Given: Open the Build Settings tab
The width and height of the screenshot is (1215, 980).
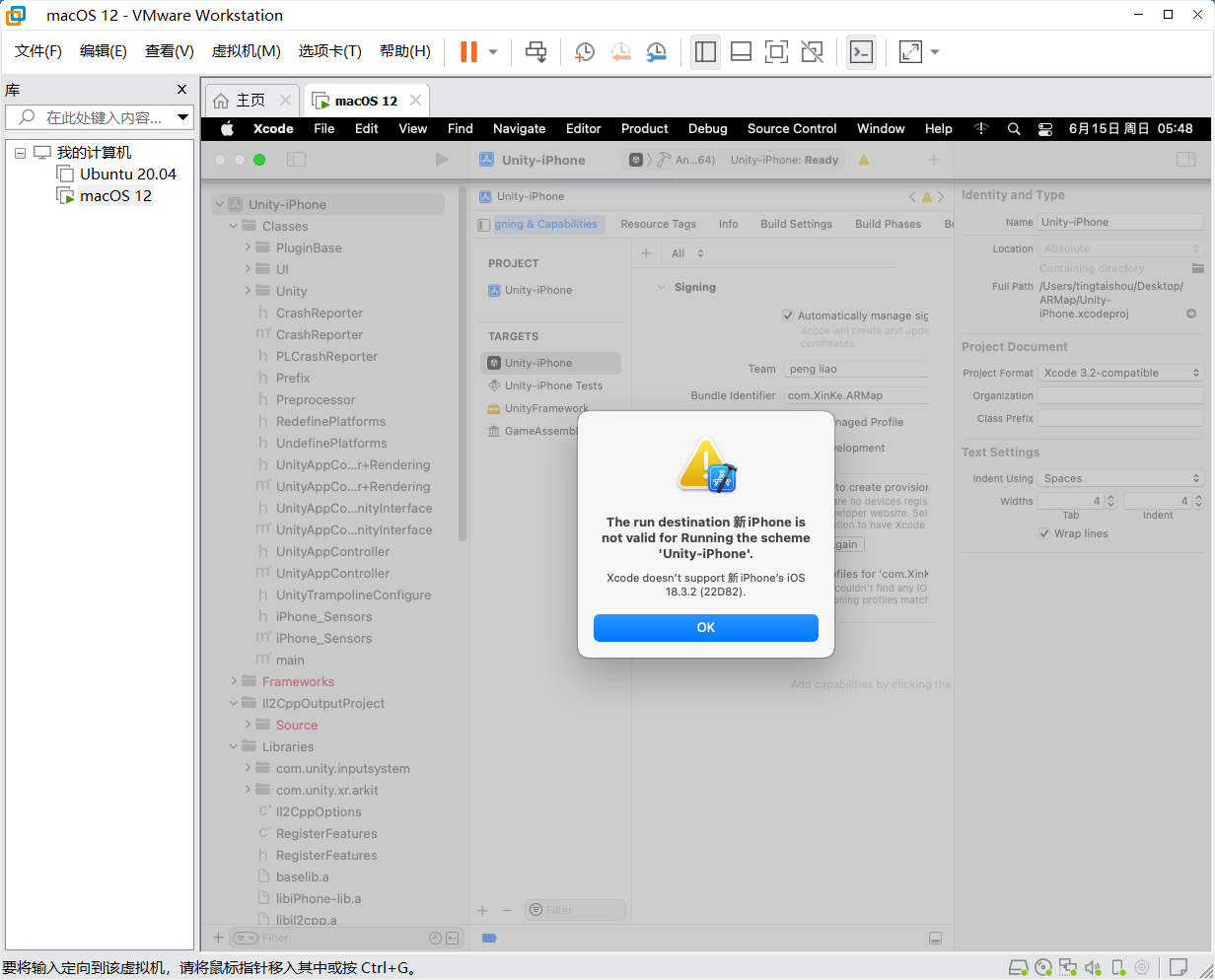Looking at the screenshot, I should click(x=797, y=224).
